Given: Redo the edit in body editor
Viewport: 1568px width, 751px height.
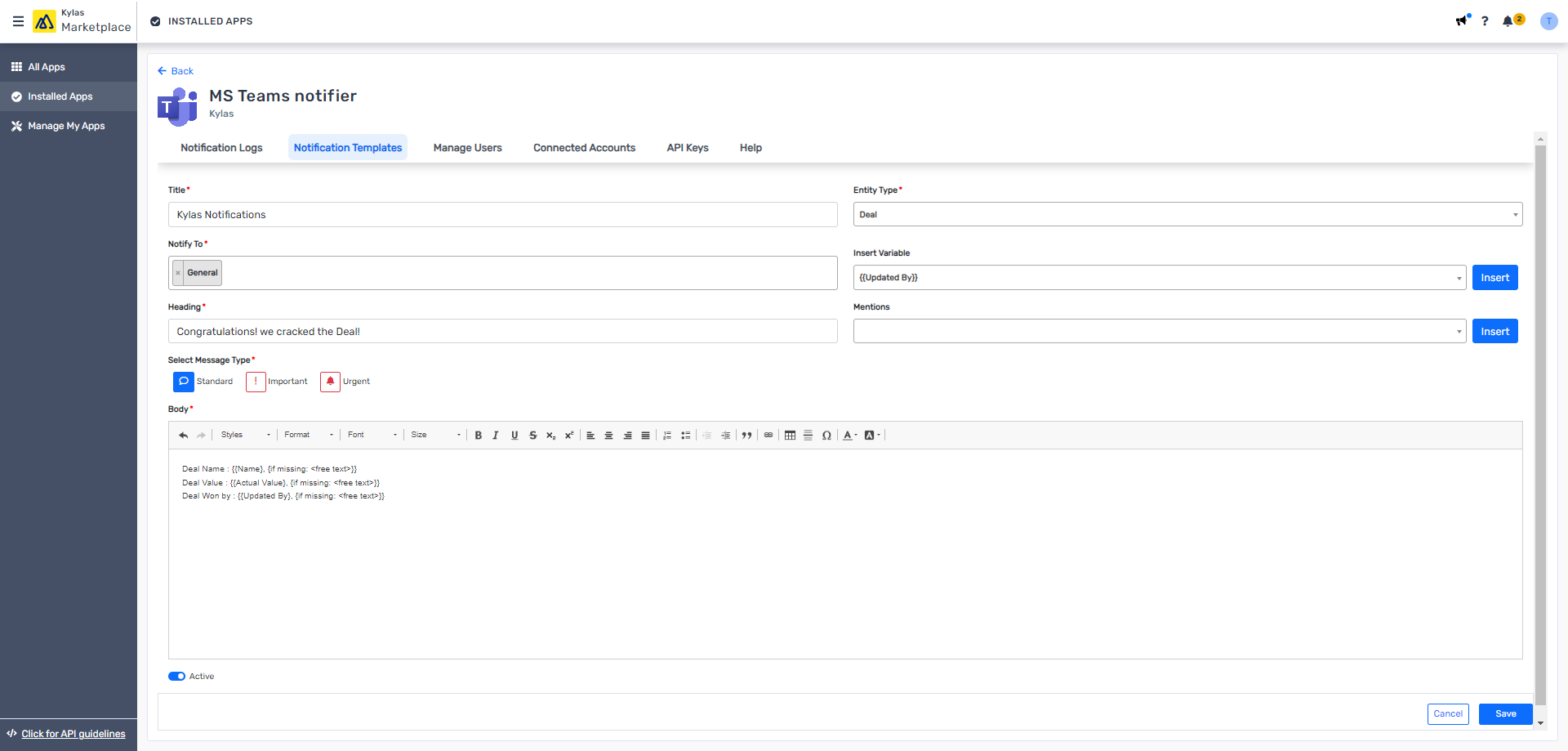Looking at the screenshot, I should click(201, 436).
